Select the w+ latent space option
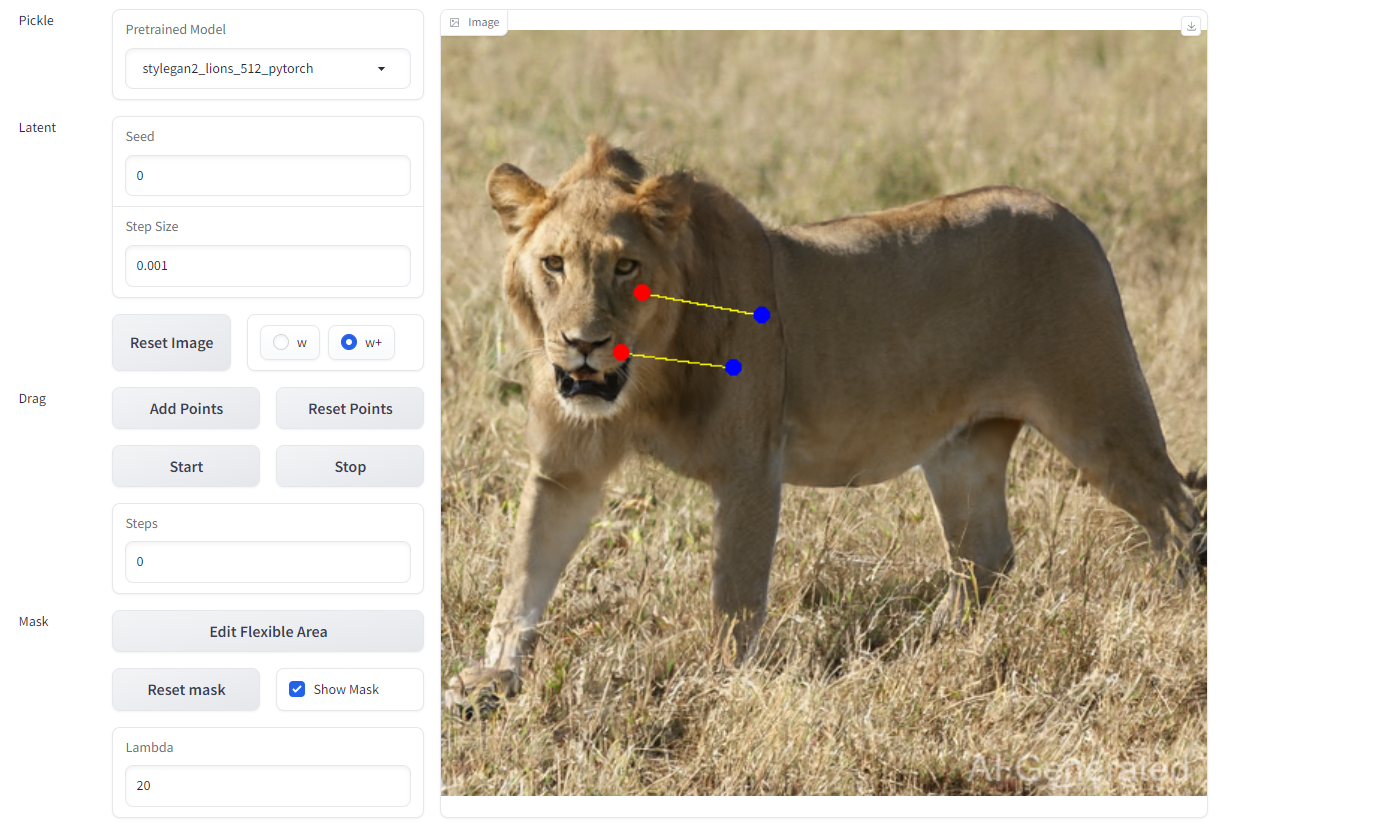Image resolution: width=1396 pixels, height=831 pixels. pyautogui.click(x=361, y=342)
